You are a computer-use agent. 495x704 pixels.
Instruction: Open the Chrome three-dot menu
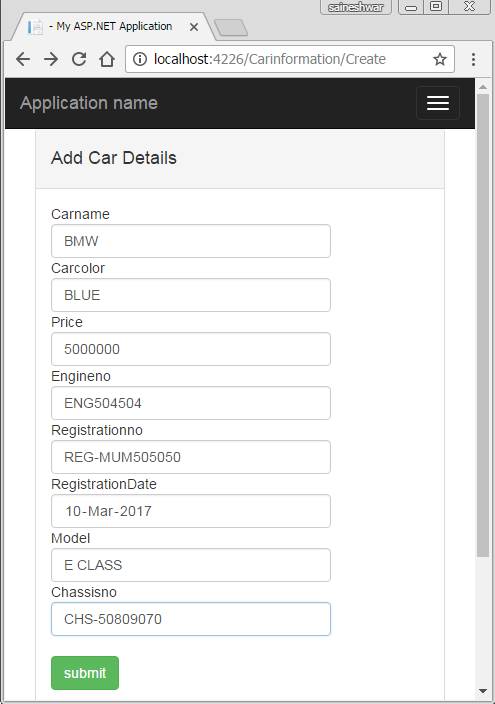[473, 59]
